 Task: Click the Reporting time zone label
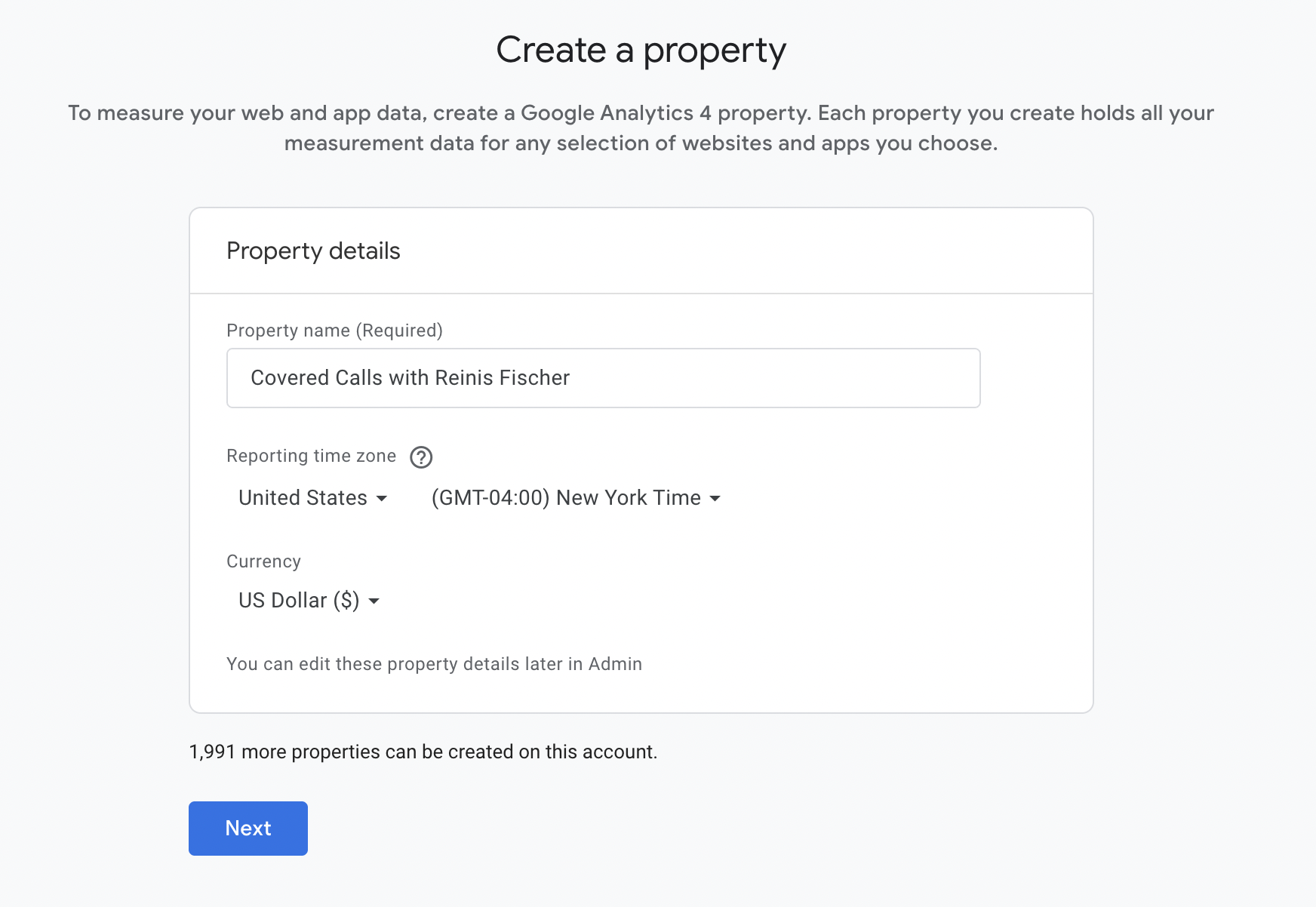311,456
